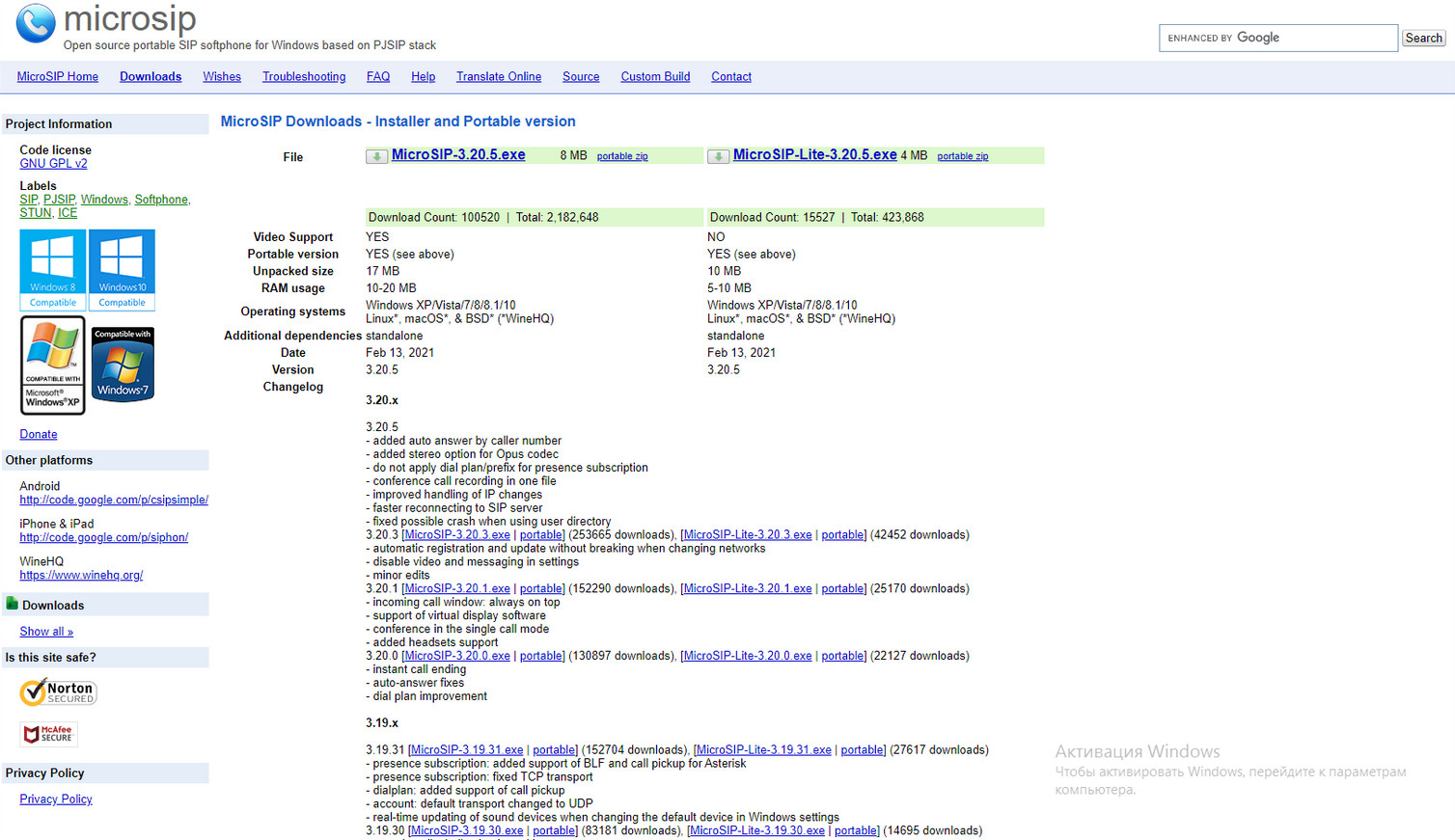Download MicroSIP-Lite-3.20.0.exe
This screenshot has height=840, width=1455.
tap(748, 657)
